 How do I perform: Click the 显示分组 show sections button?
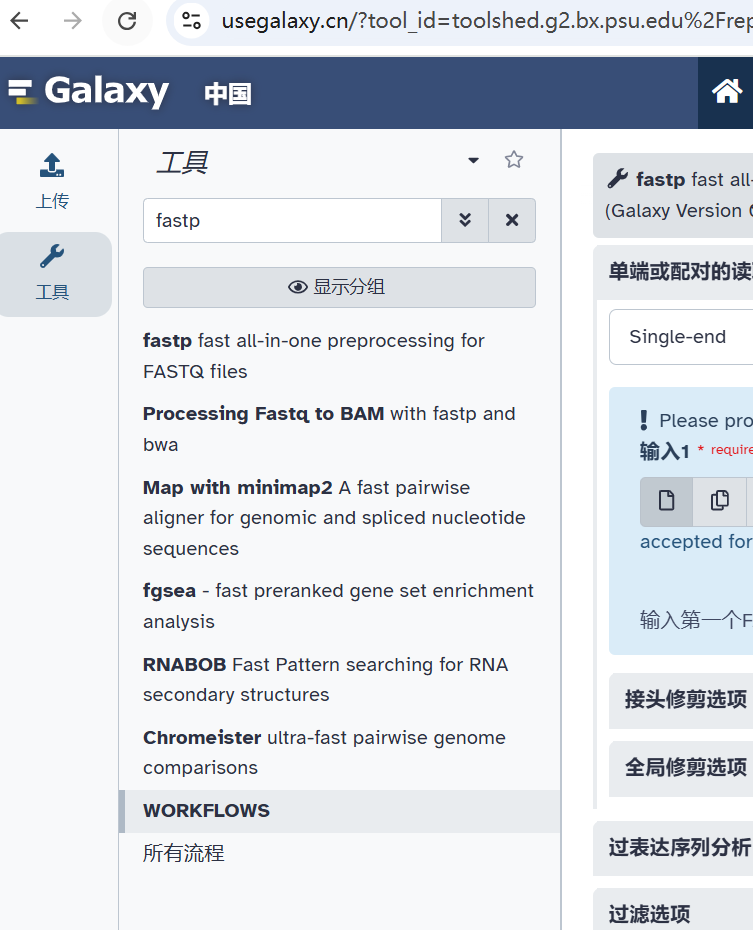(x=339, y=287)
